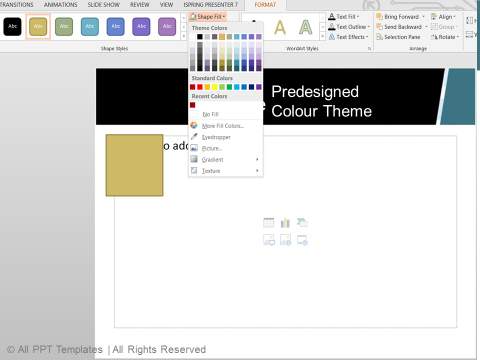Viewport: 480px width, 360px height.
Task: Click the 'Predesigned Colour Theme' slide title
Action: tap(321, 101)
